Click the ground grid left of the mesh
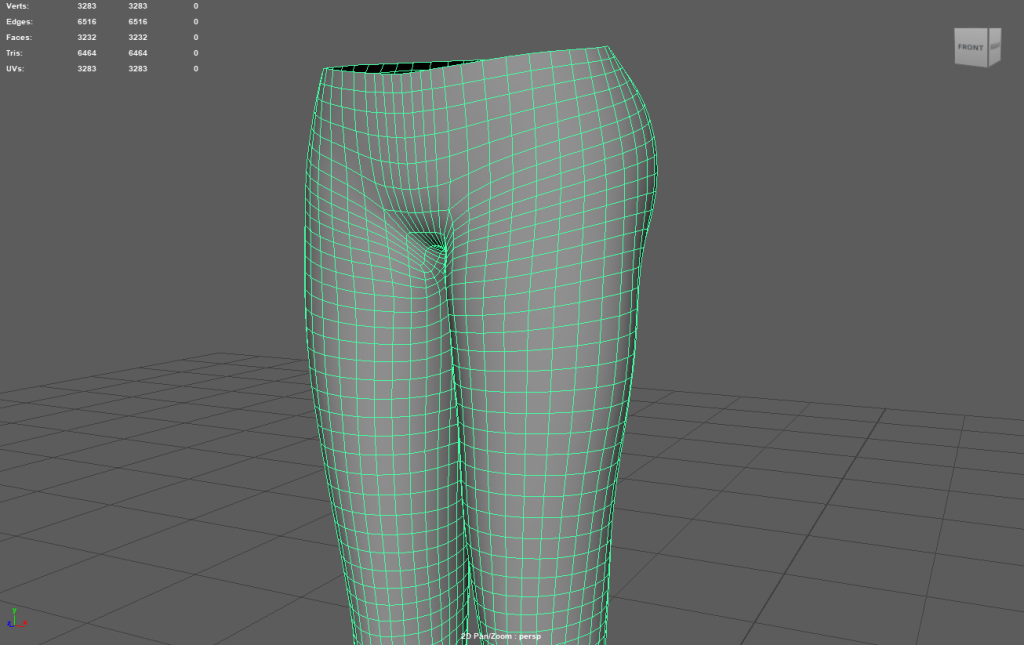This screenshot has width=1024, height=645. click(150, 450)
